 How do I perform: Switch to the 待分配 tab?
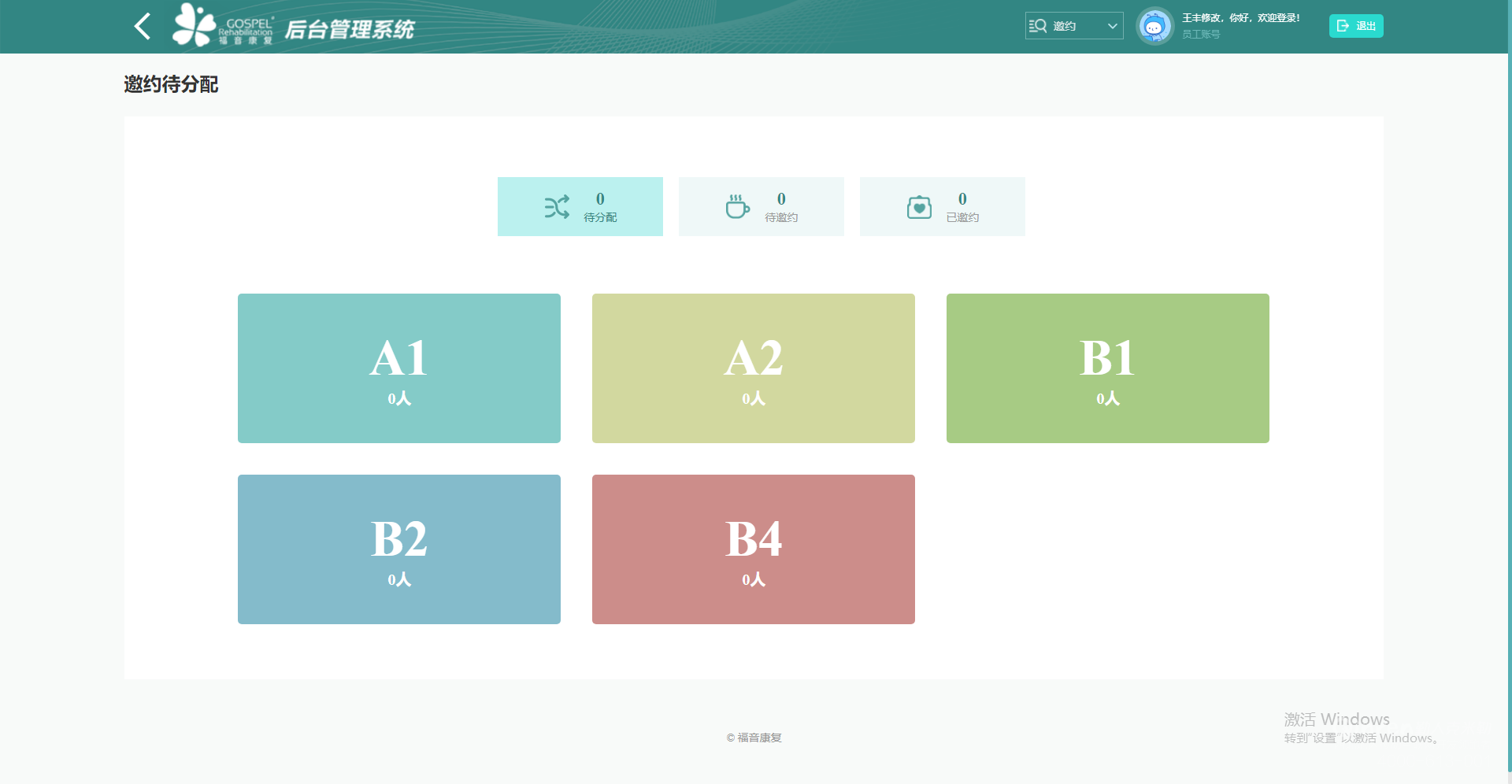coord(580,206)
